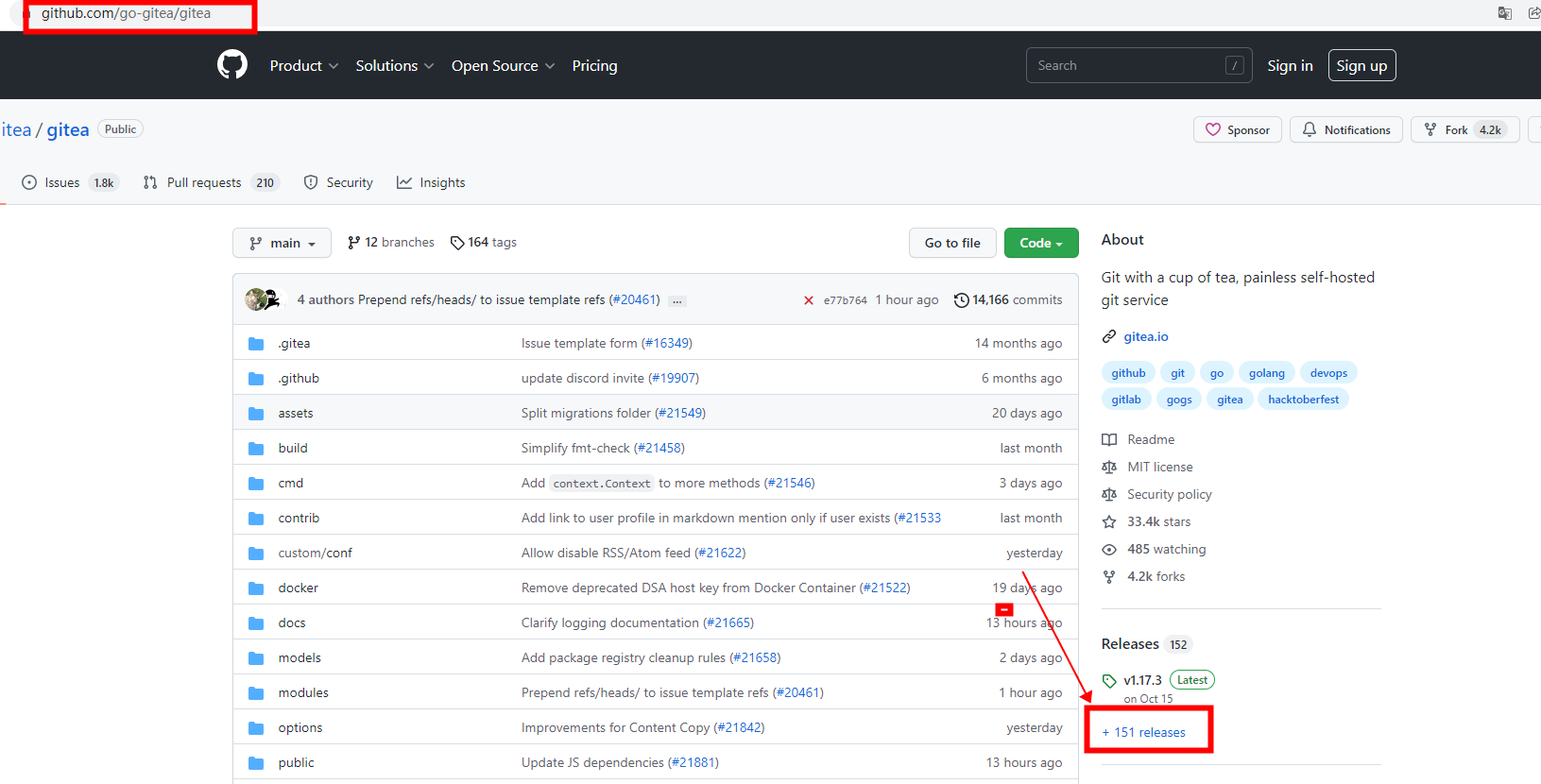Expand the commit message ellipsis button
The height and width of the screenshot is (784, 1541).
tap(676, 301)
